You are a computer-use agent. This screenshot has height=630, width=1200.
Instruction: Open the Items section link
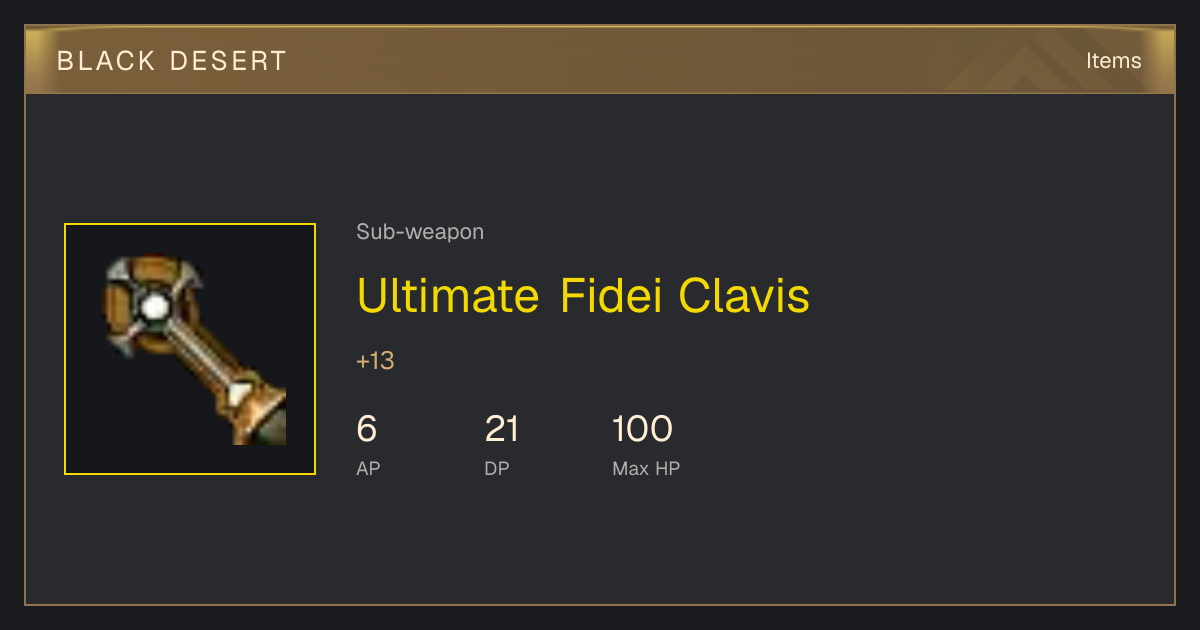[x=1113, y=61]
